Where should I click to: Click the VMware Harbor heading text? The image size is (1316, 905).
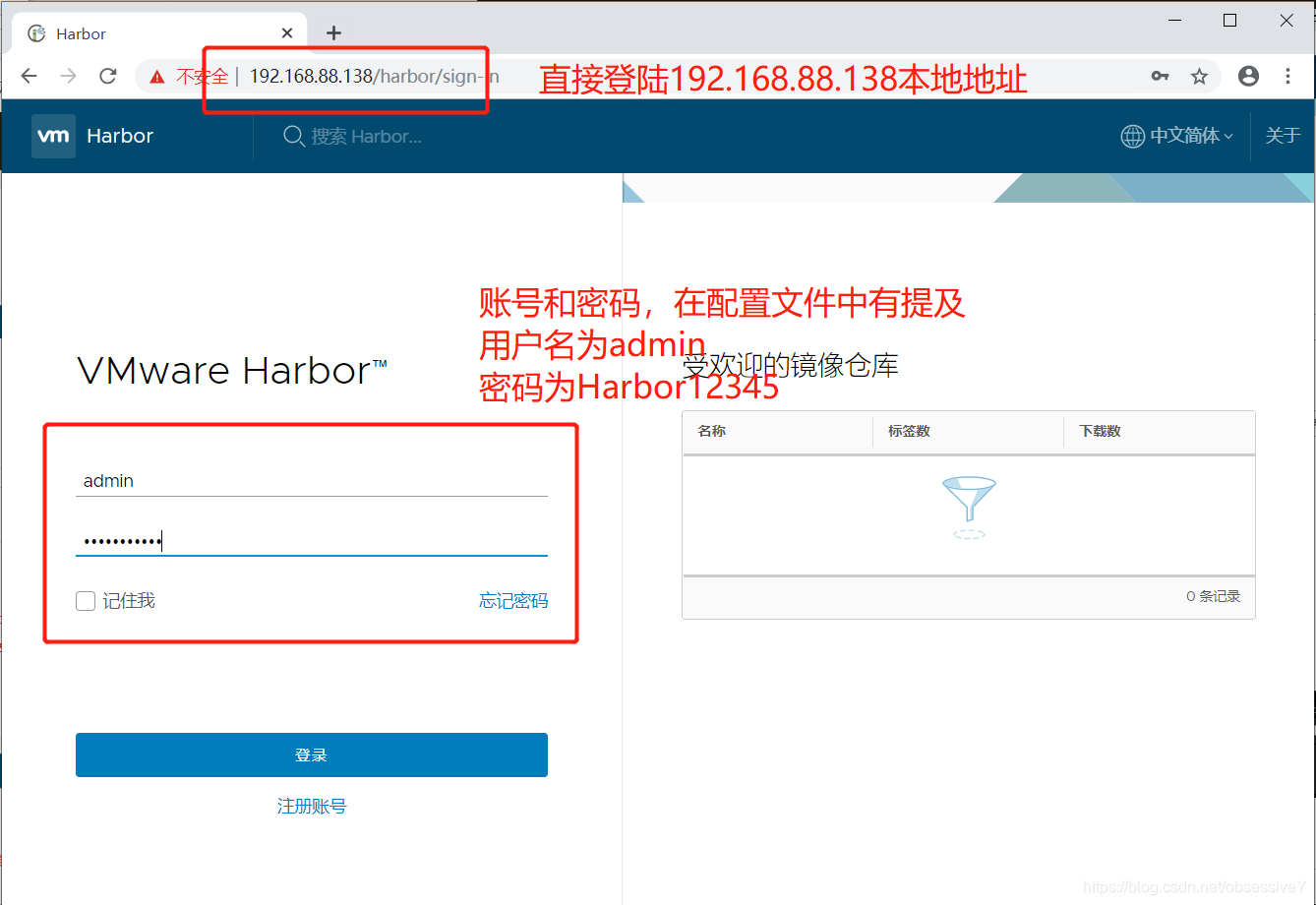[232, 371]
